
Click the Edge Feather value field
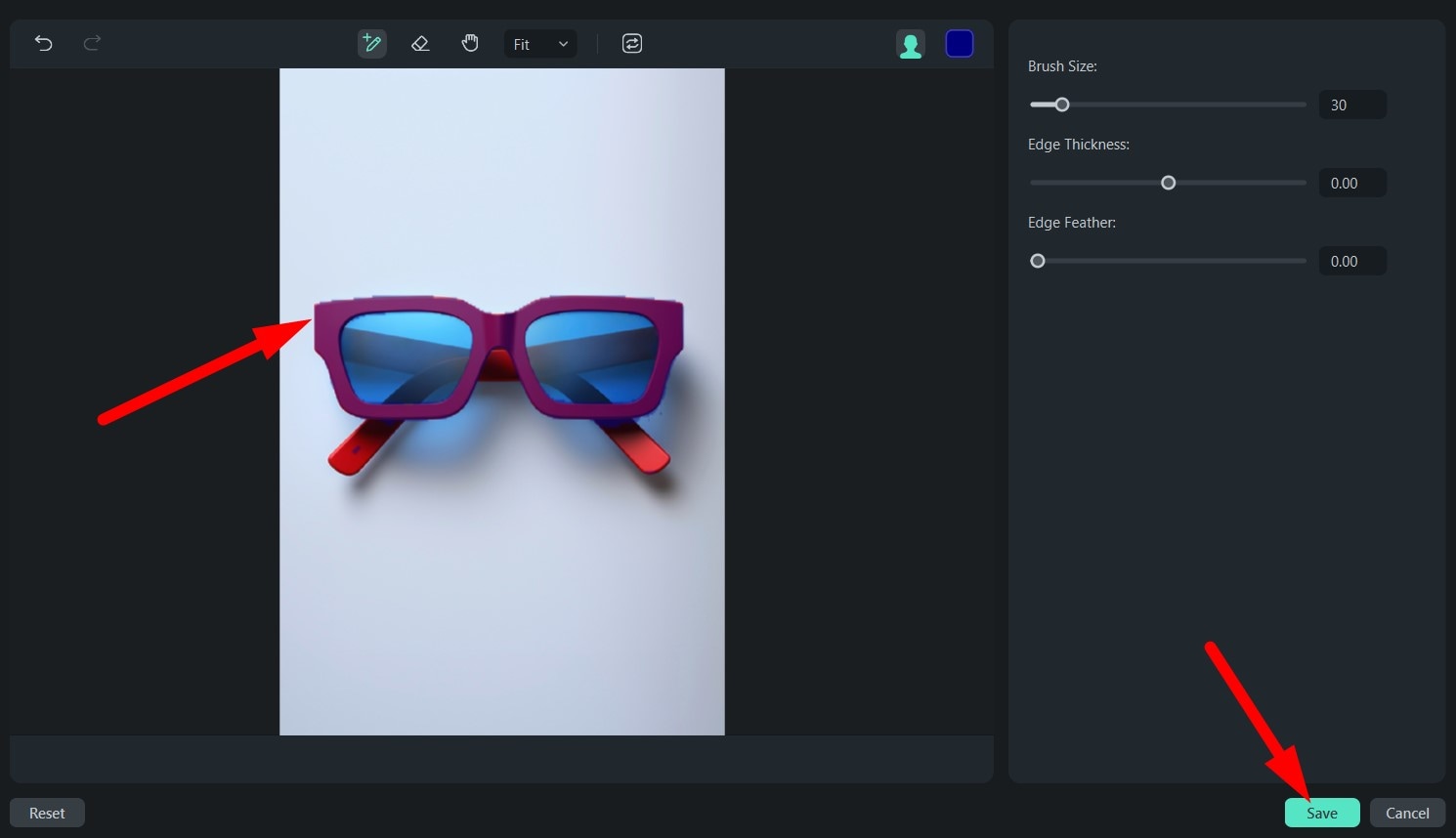pos(1352,261)
